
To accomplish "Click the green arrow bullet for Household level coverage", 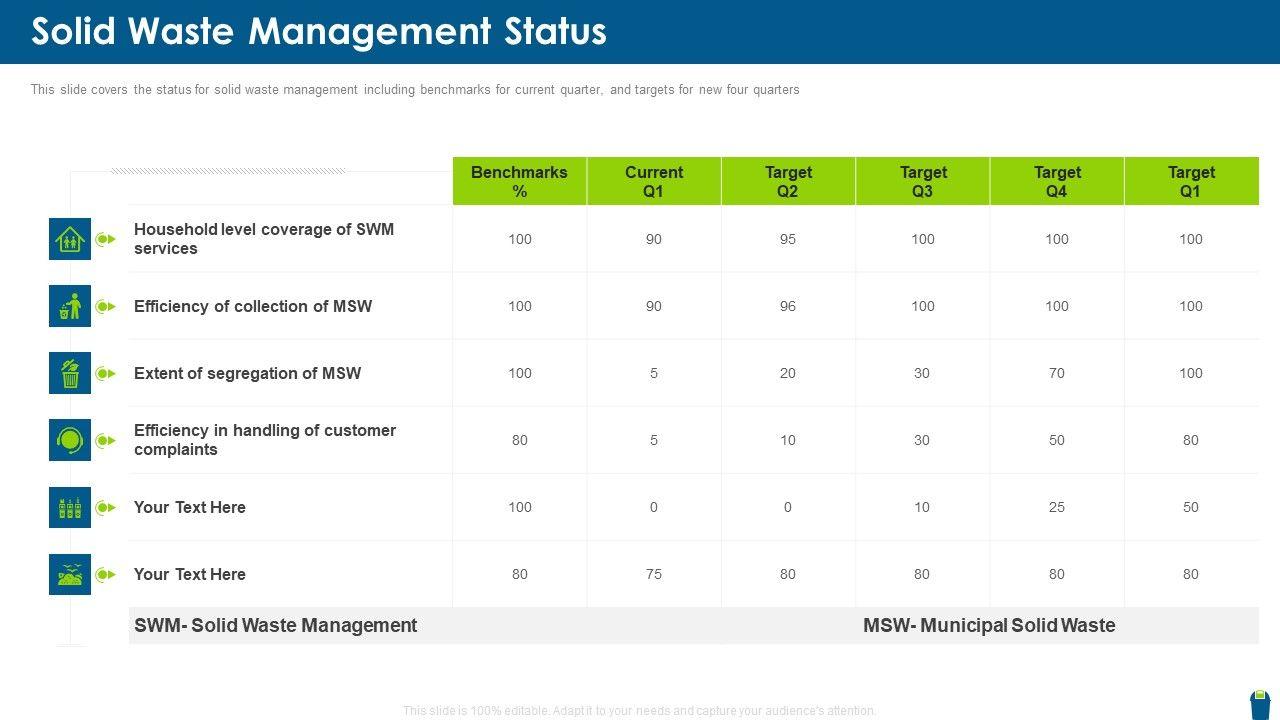I will 106,240.
